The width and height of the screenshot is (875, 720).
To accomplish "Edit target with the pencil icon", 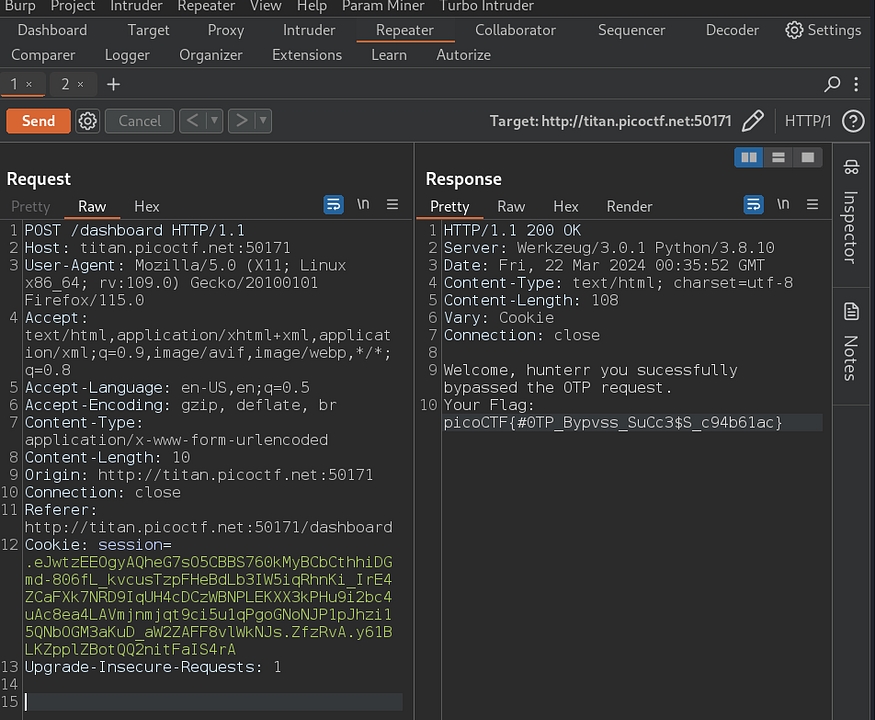I will point(753,121).
